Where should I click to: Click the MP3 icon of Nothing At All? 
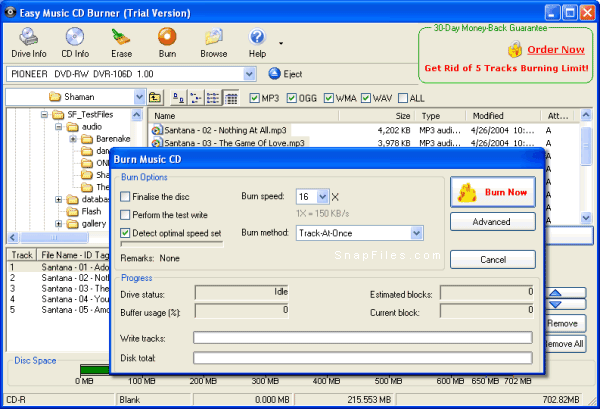156,130
